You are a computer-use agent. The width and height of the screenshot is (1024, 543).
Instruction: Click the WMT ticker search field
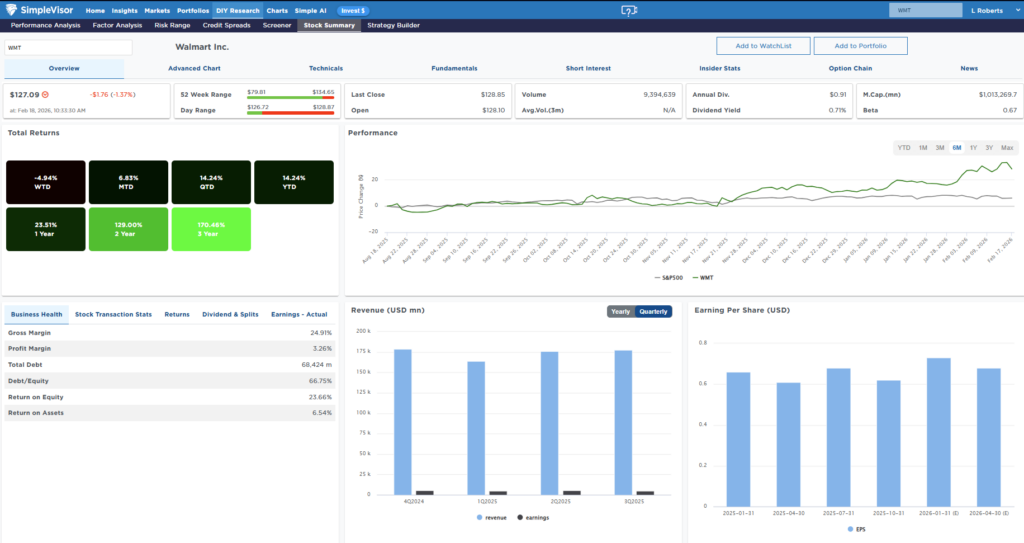point(68,47)
